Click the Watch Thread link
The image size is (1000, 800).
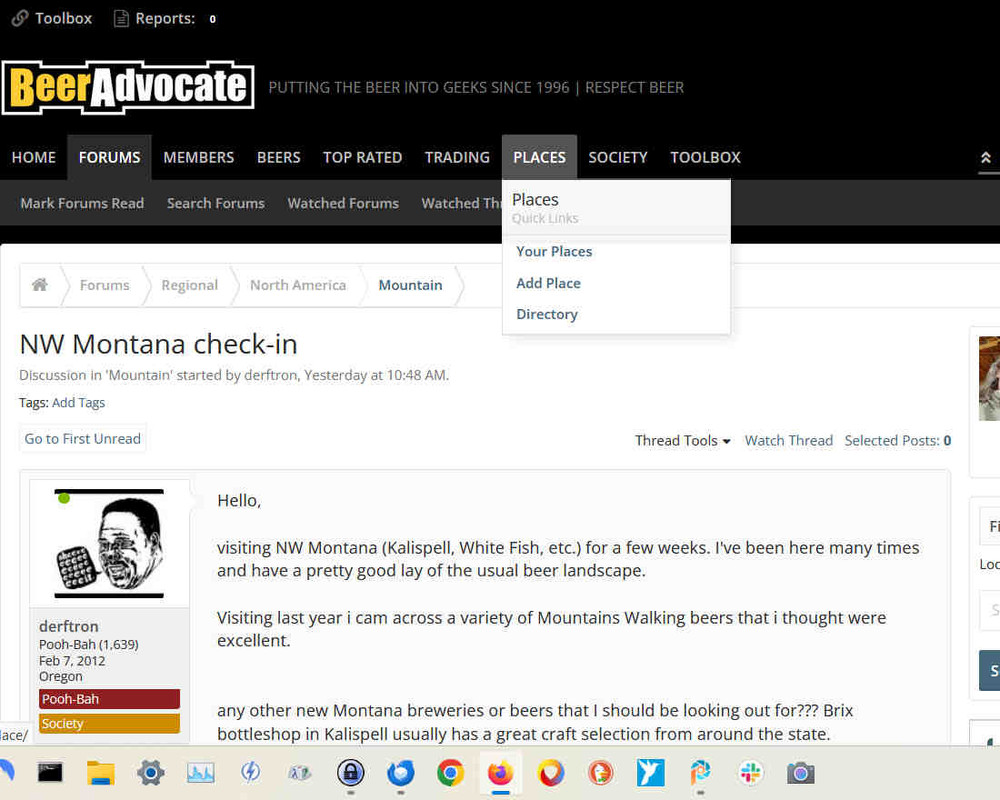point(788,441)
